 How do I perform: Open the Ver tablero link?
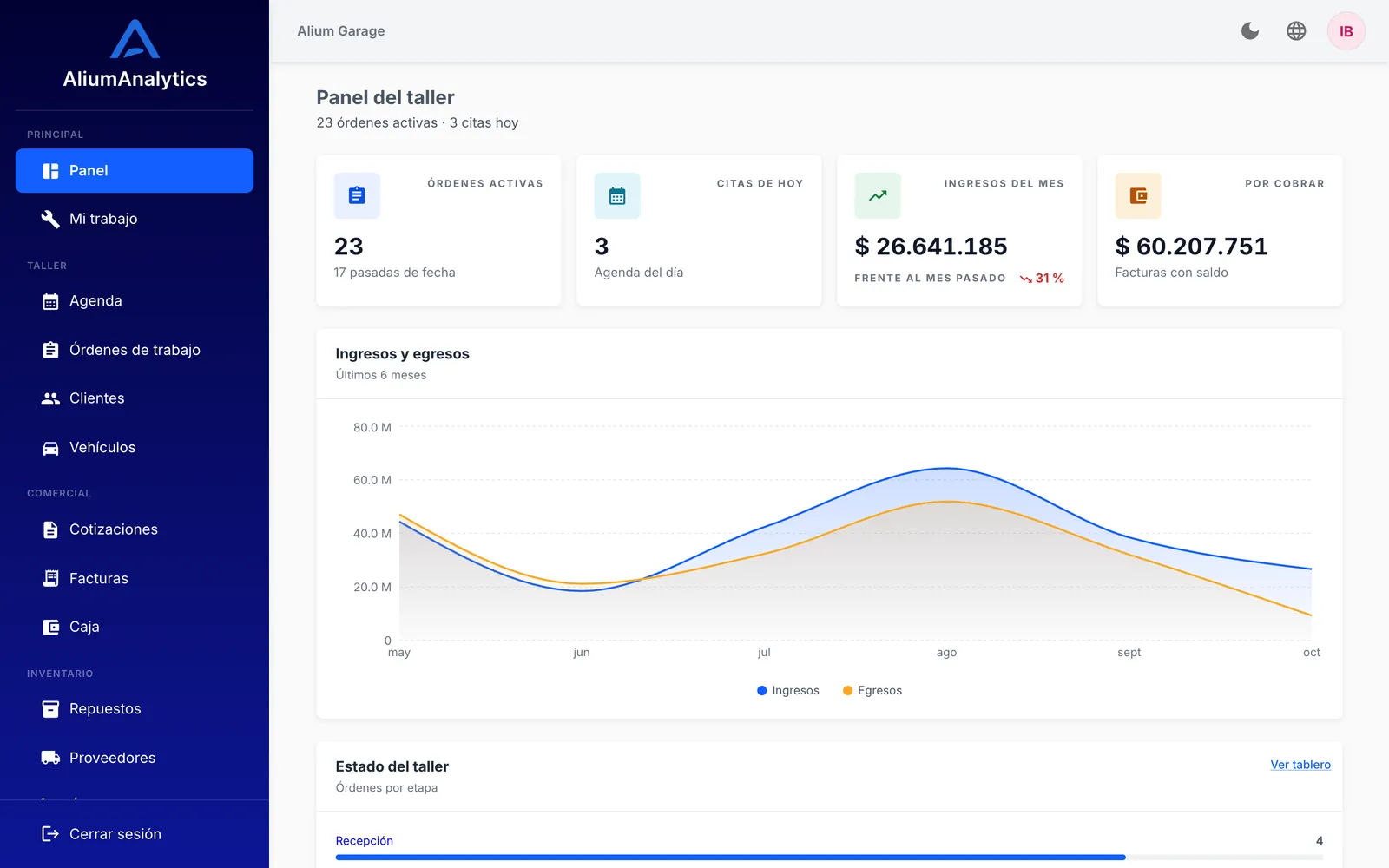1300,765
